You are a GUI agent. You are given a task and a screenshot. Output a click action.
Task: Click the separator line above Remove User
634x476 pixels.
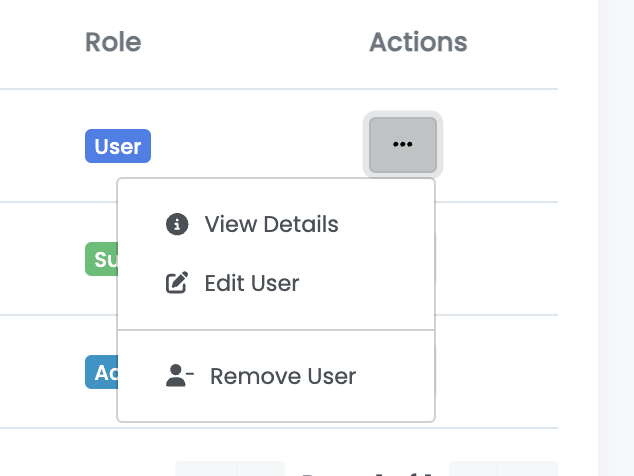276,329
